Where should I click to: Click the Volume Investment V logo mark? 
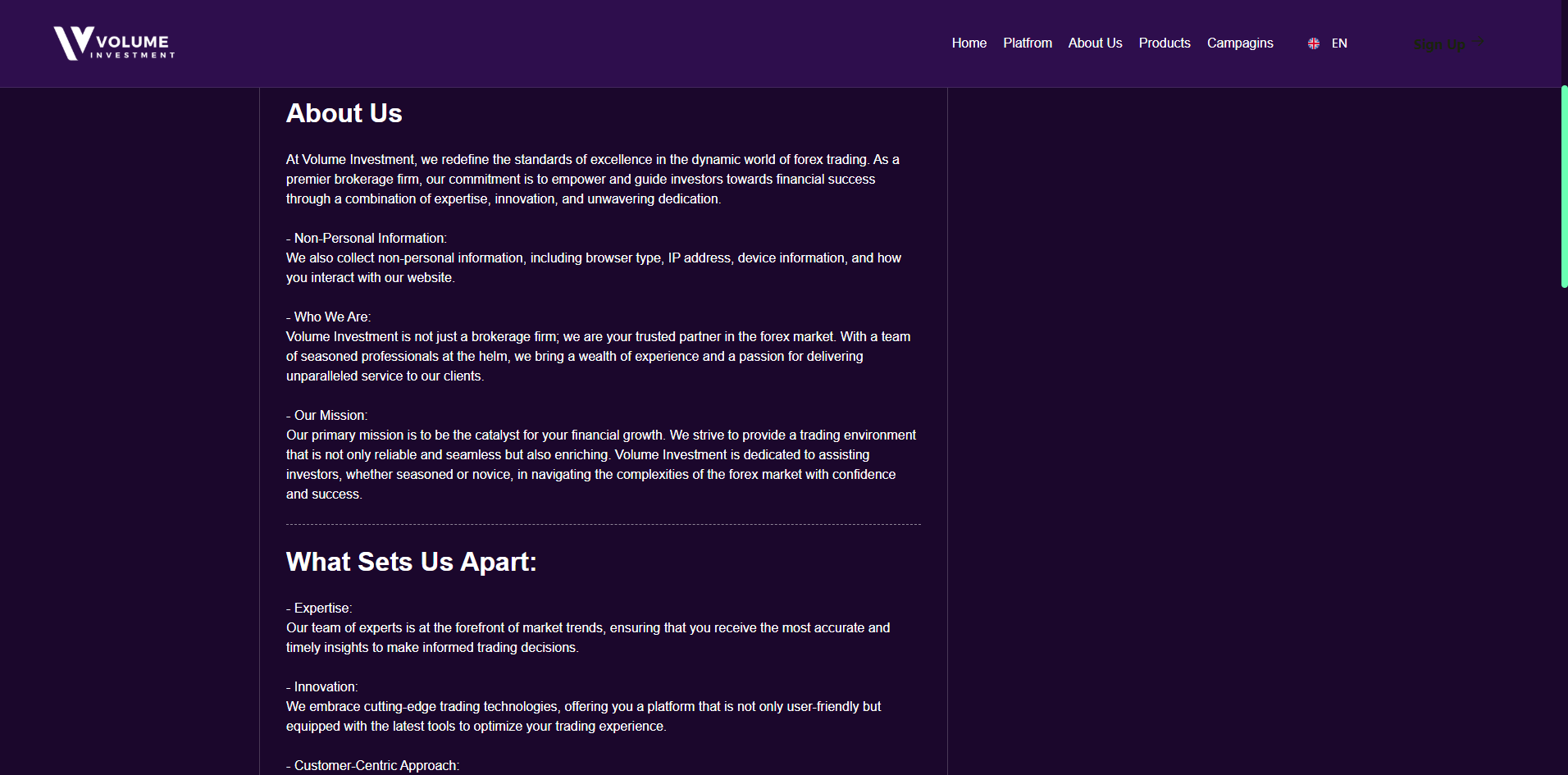tap(72, 43)
